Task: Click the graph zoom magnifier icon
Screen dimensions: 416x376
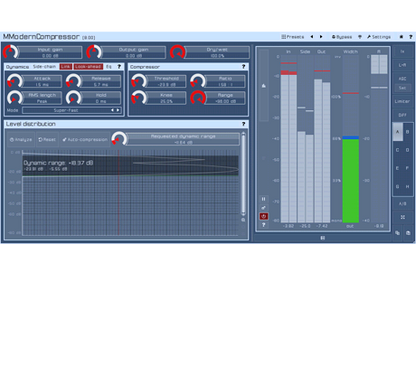Action: (x=243, y=220)
